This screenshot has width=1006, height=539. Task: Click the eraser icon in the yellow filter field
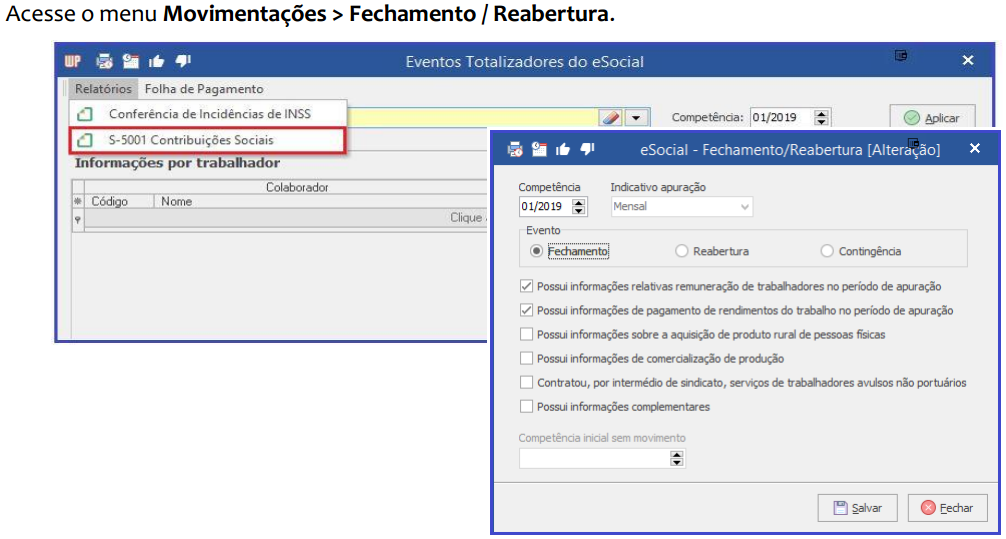click(x=610, y=118)
